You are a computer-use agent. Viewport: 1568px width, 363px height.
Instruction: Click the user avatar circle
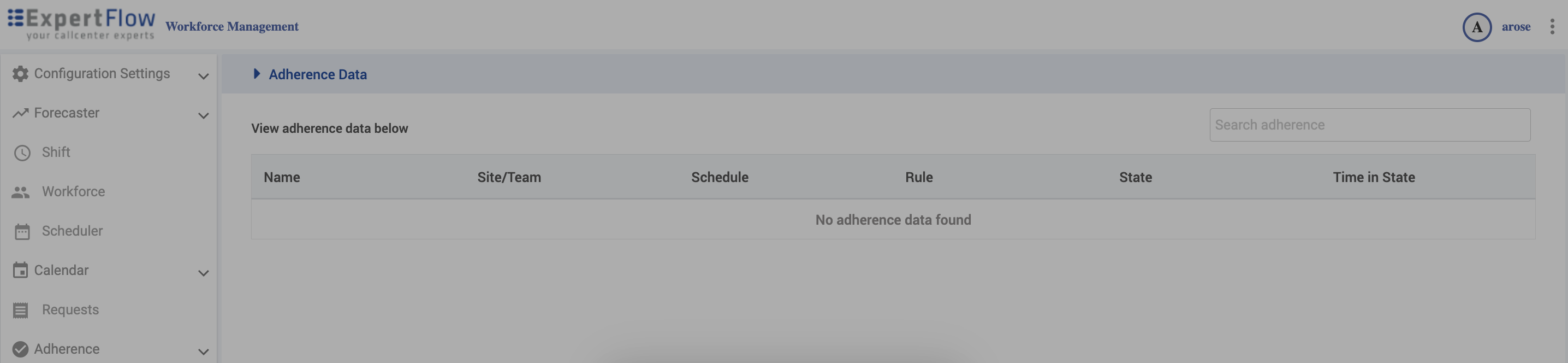[1476, 27]
